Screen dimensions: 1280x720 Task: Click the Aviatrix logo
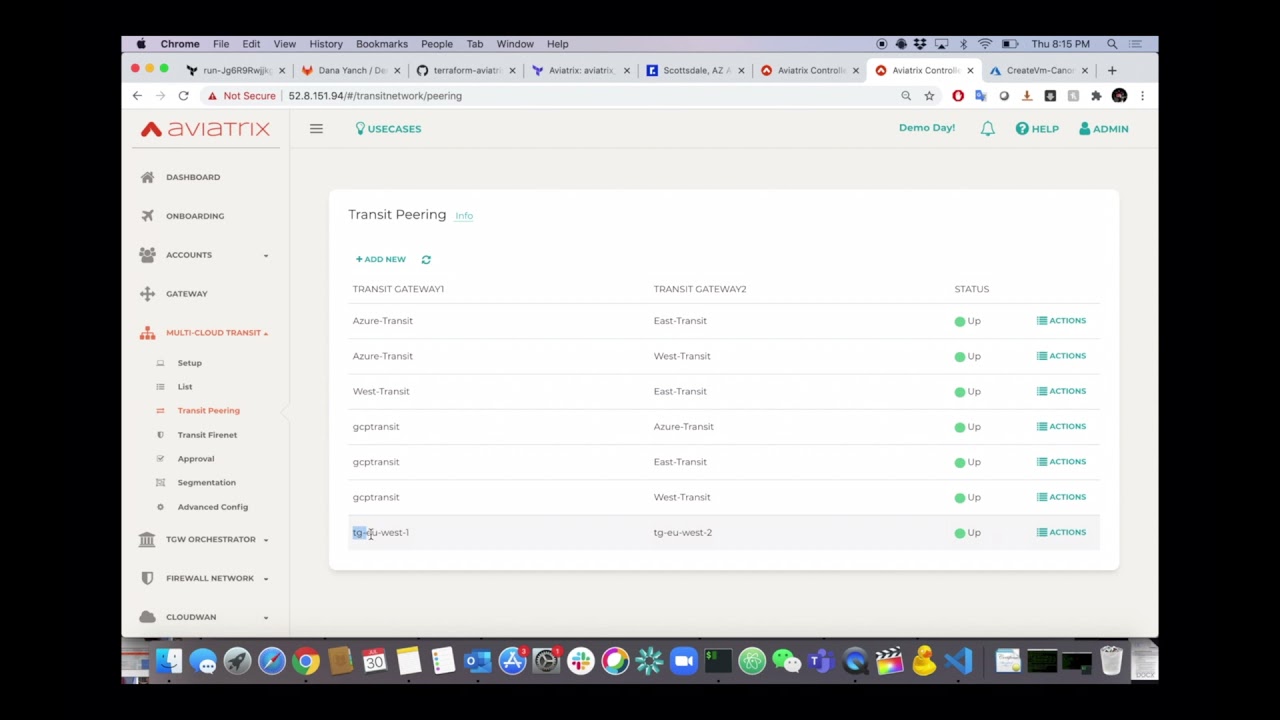coord(206,129)
